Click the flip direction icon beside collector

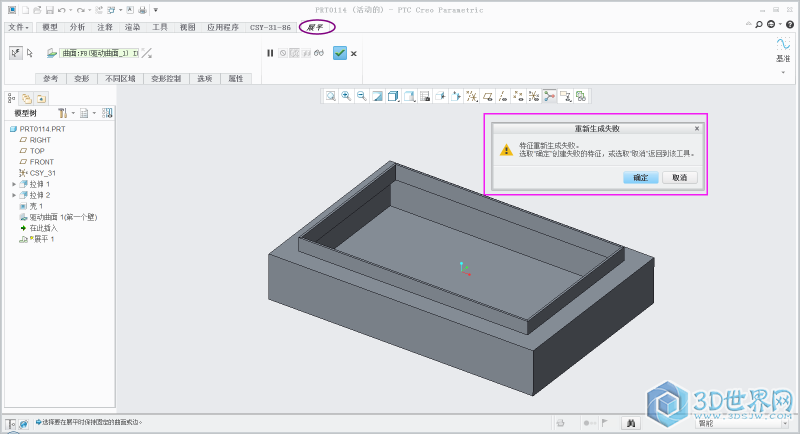[x=147, y=53]
